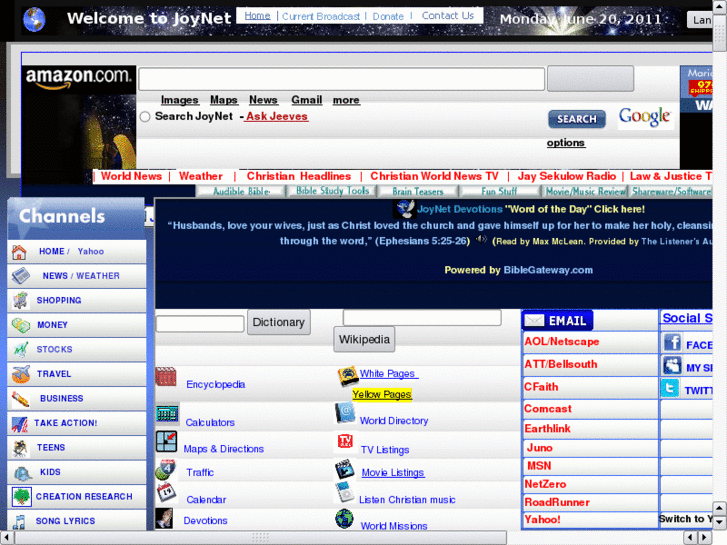Image resolution: width=727 pixels, height=545 pixels.
Task: Click the Kids cap icon
Action: coord(22,473)
